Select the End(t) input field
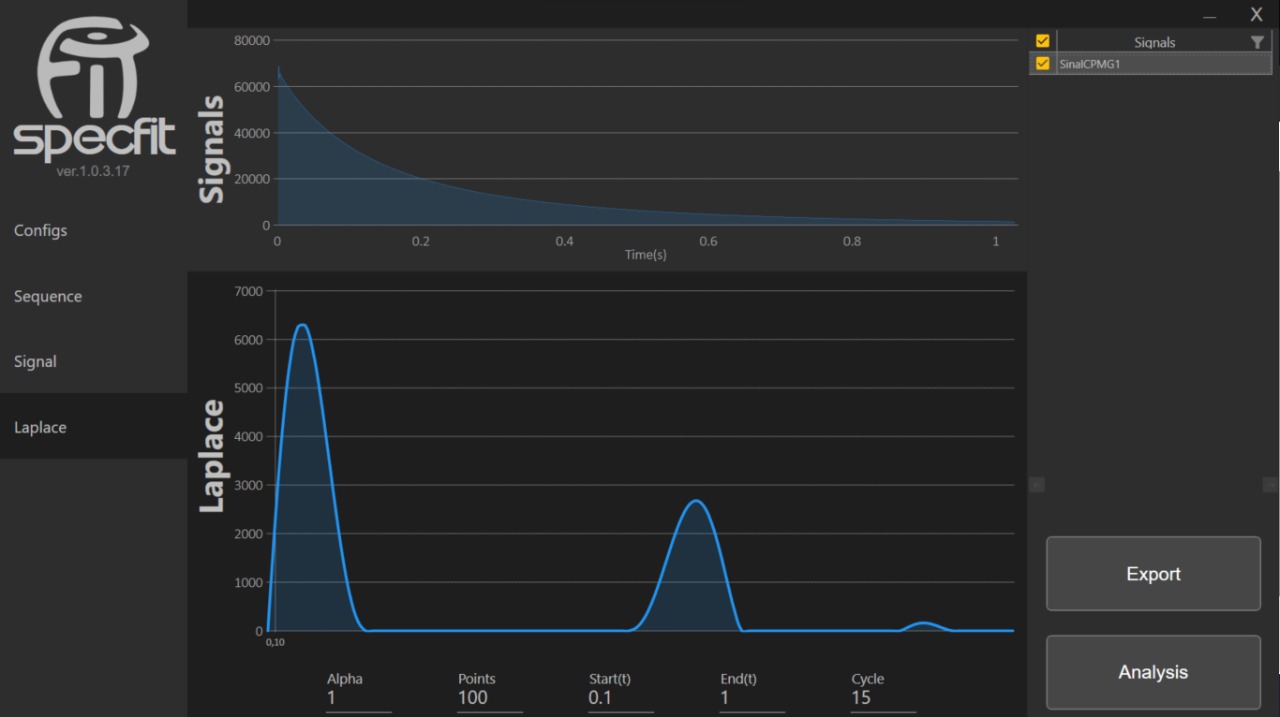Viewport: 1280px width, 717px height. click(x=751, y=698)
